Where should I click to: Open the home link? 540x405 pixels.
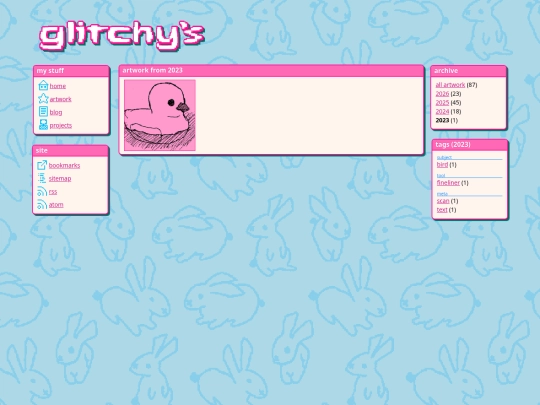pos(58,86)
